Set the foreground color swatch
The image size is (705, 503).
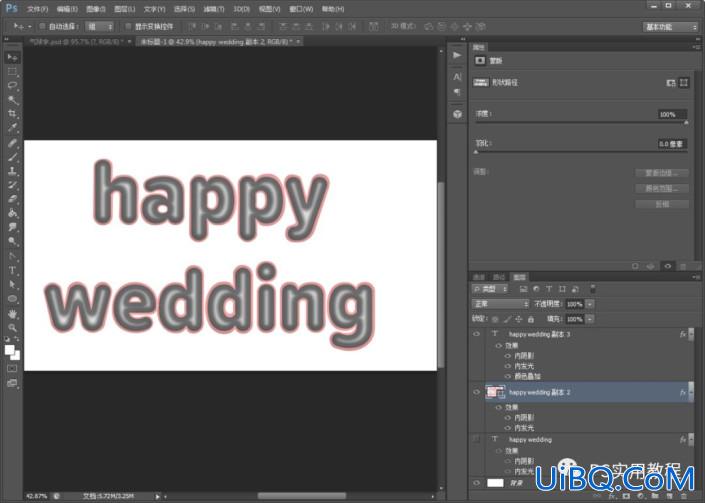click(x=9, y=350)
